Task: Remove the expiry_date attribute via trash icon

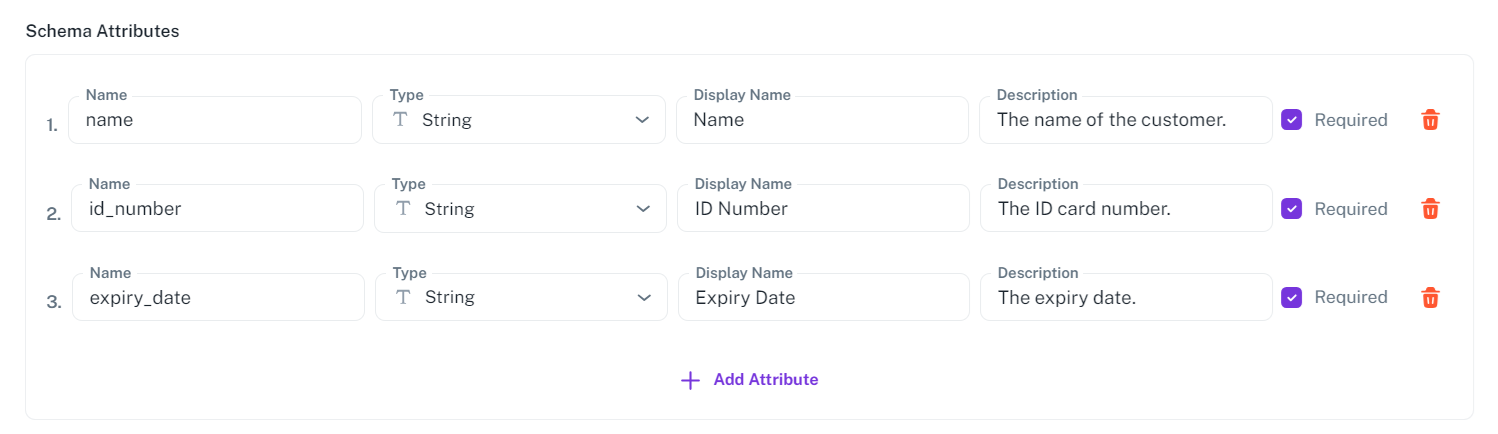Action: pyautogui.click(x=1430, y=297)
